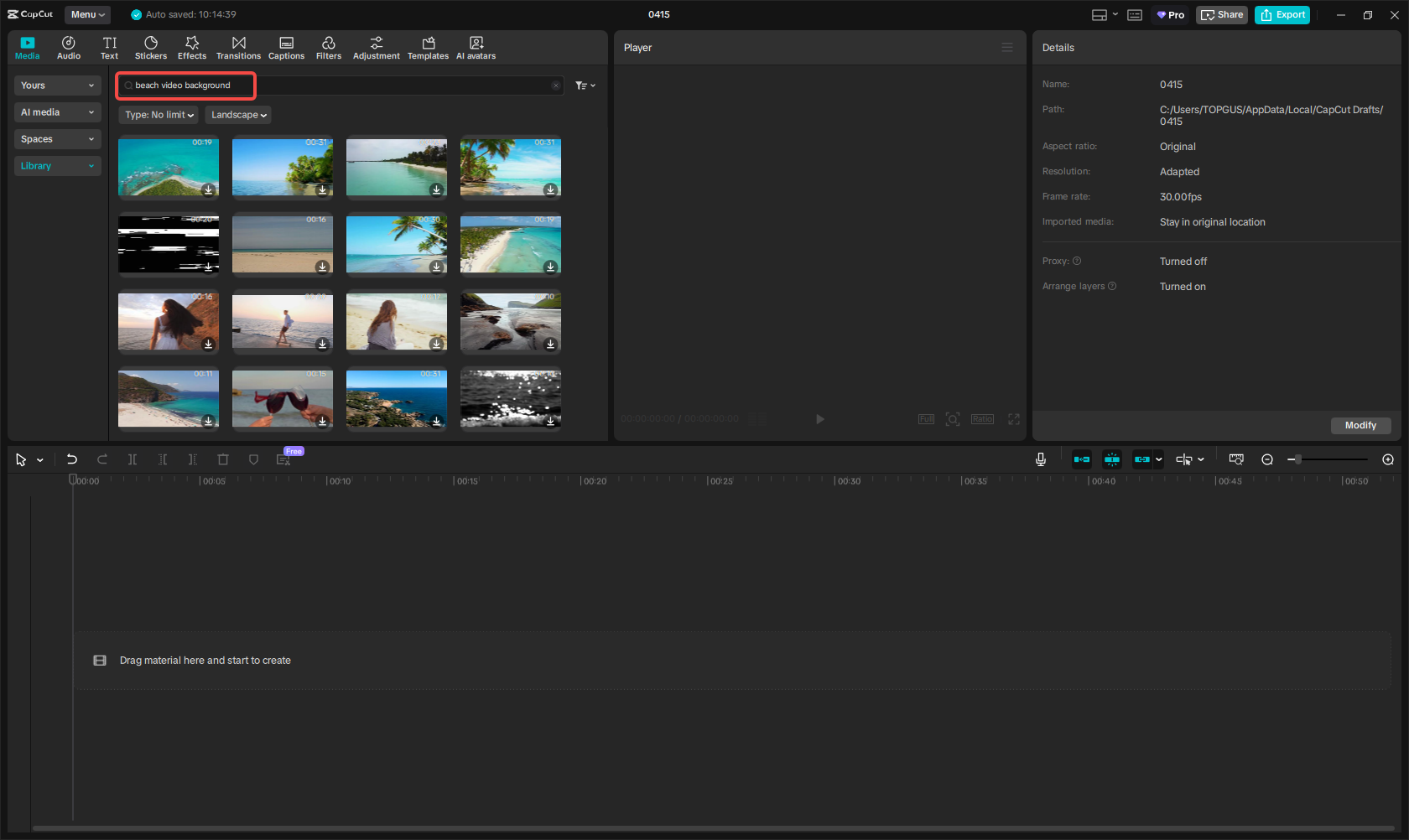Viewport: 1409px width, 840px height.
Task: Click the record voiceover microphone icon
Action: (1040, 459)
